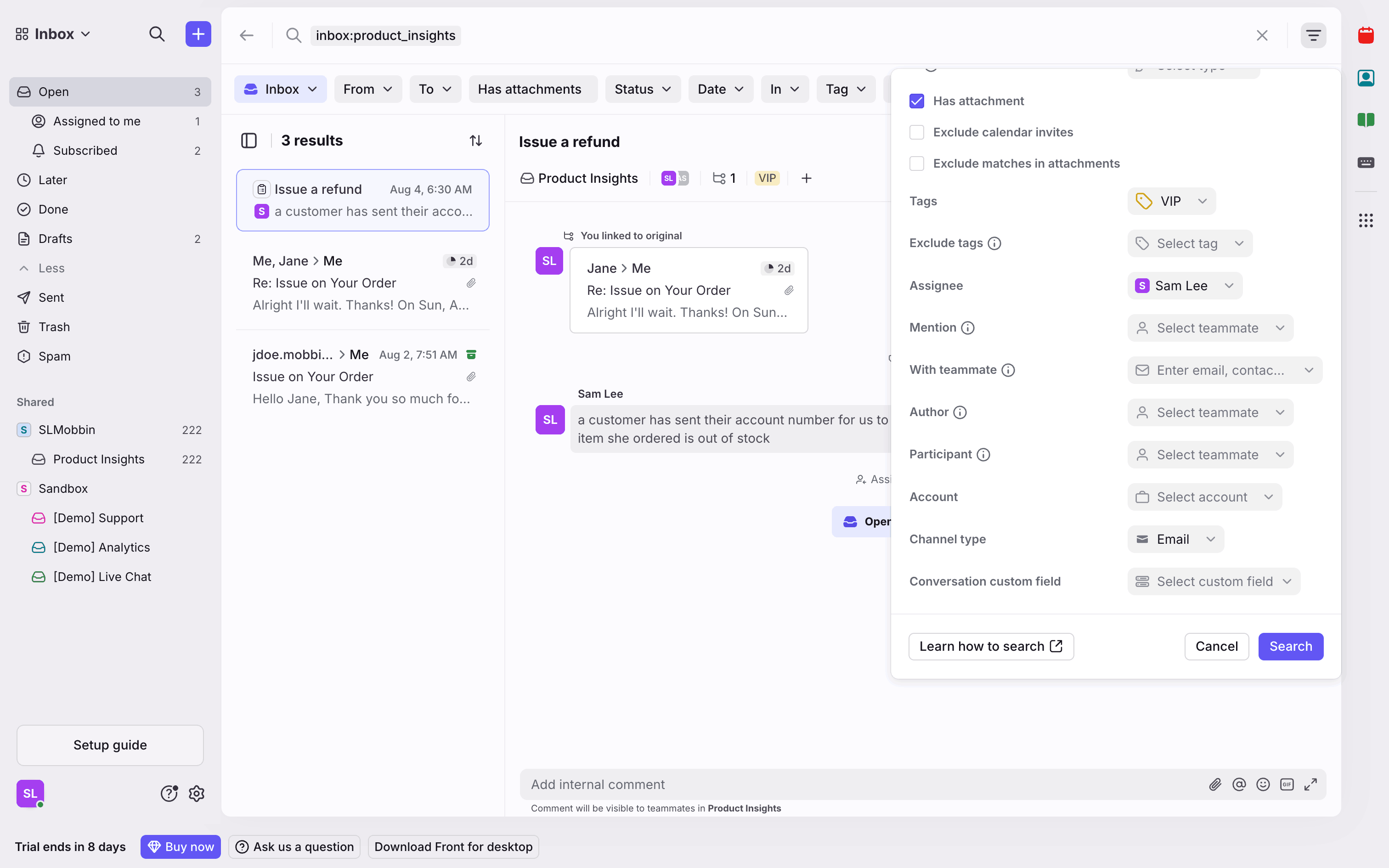Expand the Channel type Email dropdown
This screenshot has width=1389, height=868.
click(x=1175, y=539)
